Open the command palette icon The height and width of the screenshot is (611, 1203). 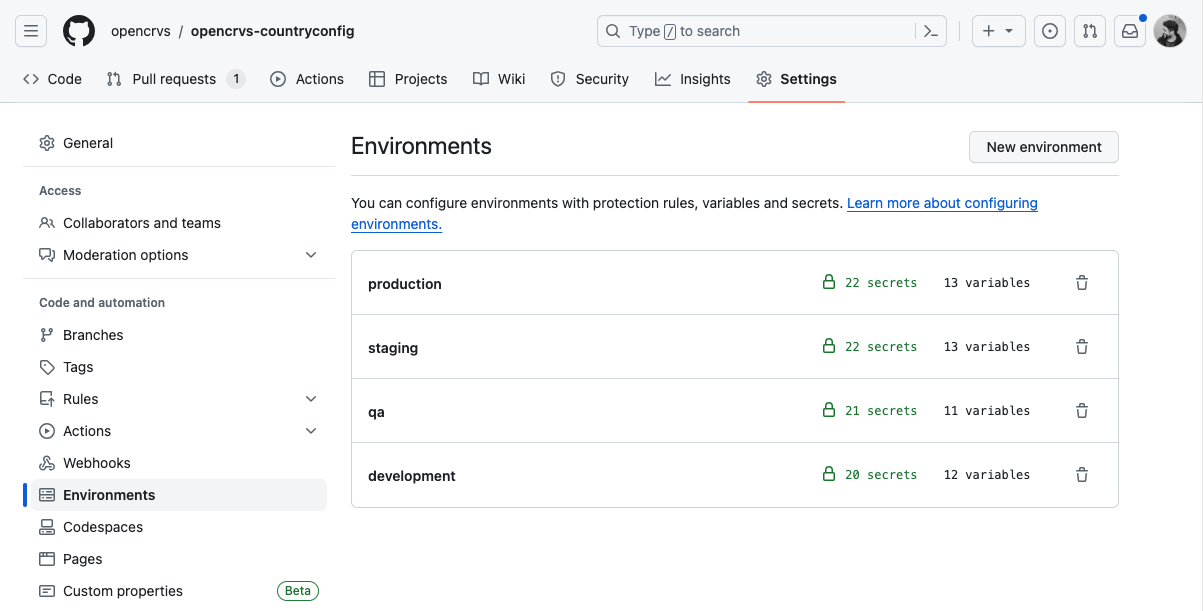coord(930,31)
